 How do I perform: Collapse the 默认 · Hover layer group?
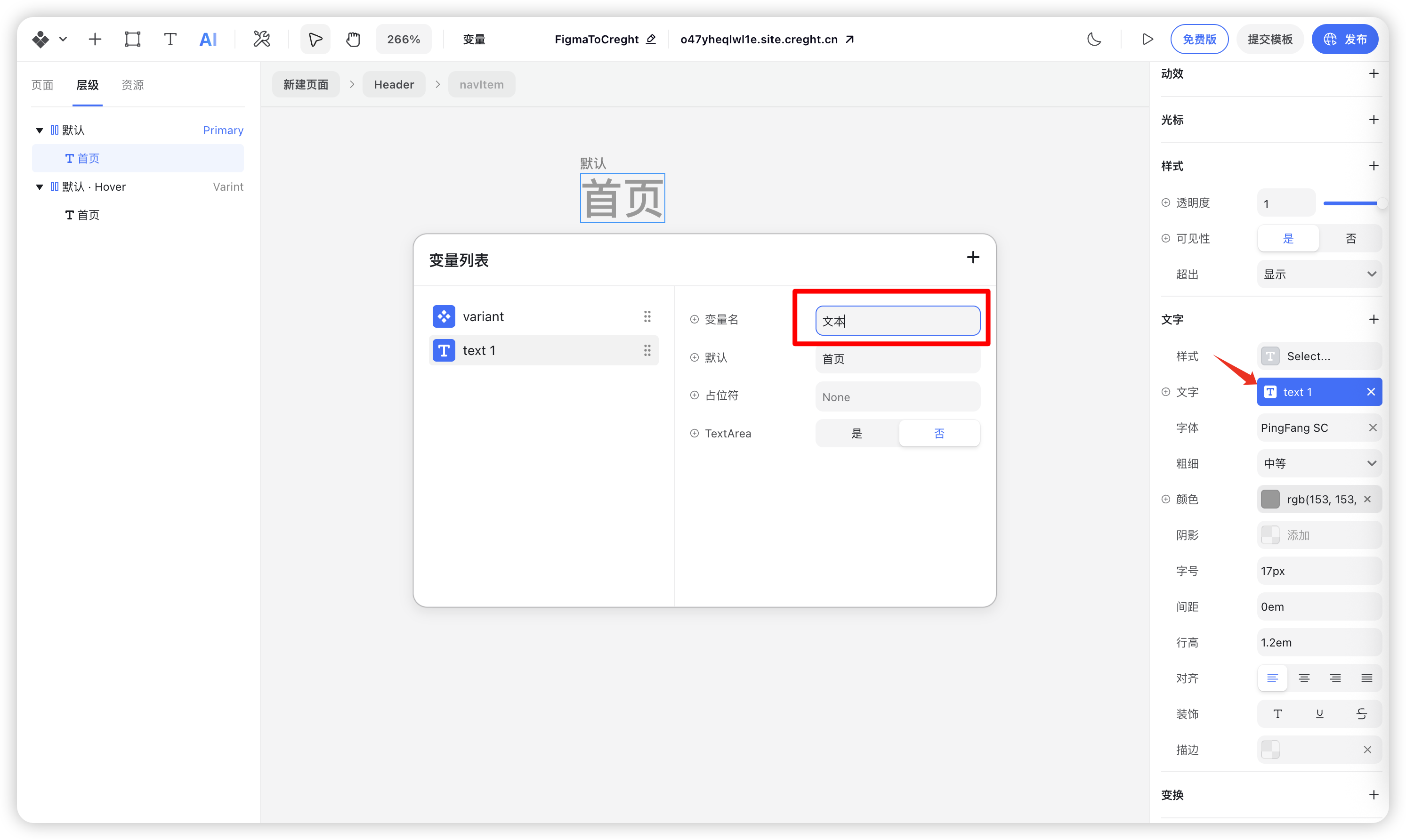pyautogui.click(x=39, y=187)
